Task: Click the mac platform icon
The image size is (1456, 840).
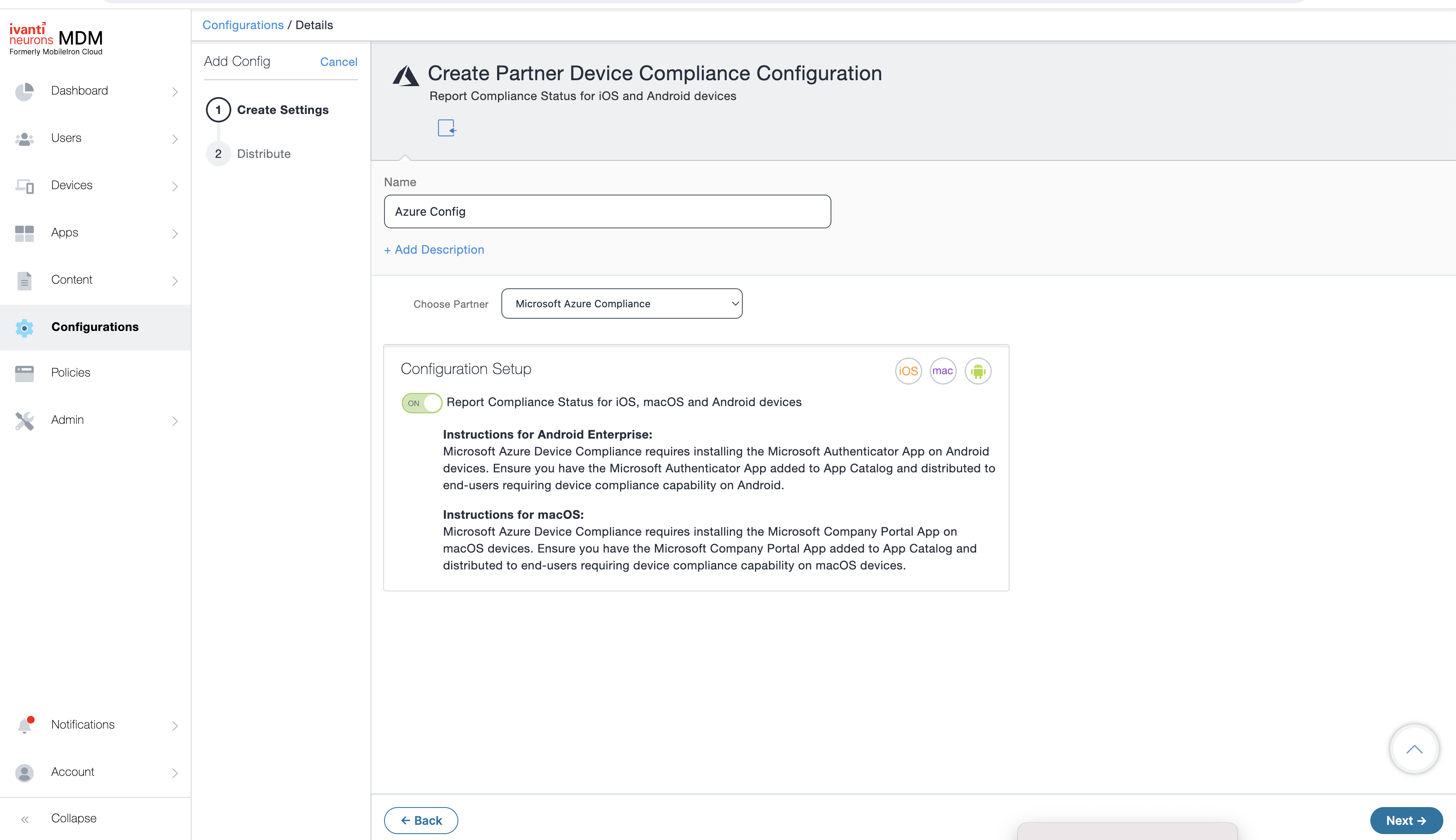Action: pyautogui.click(x=943, y=371)
